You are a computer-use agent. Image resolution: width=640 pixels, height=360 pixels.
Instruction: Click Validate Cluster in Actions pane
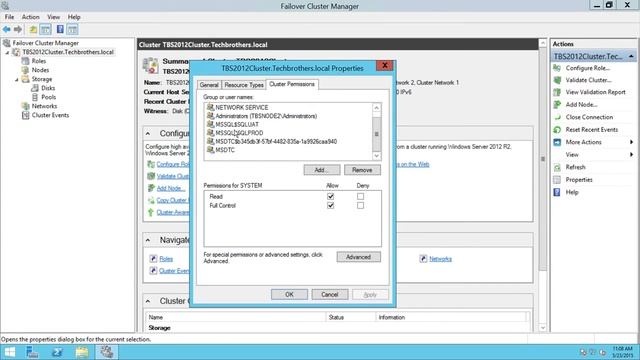point(588,80)
